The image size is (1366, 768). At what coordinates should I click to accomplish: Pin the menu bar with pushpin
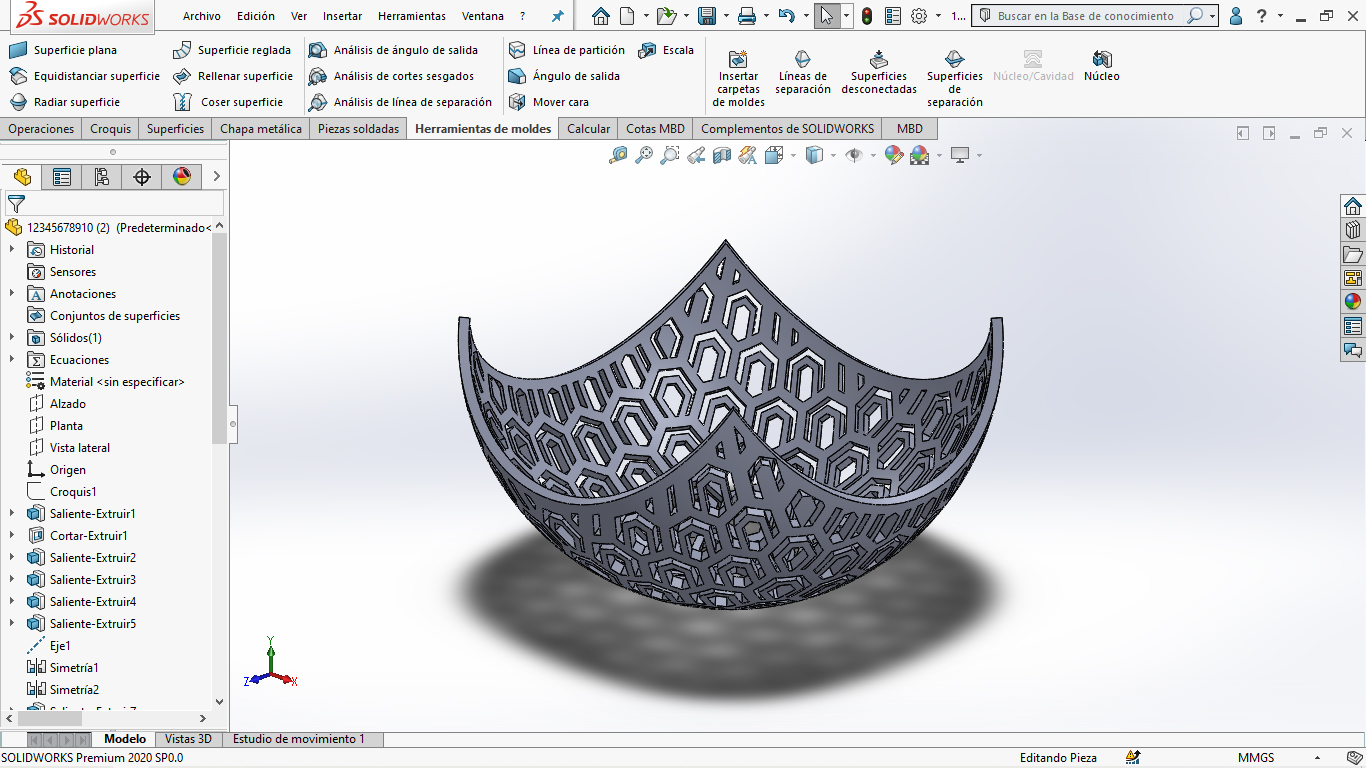(x=558, y=16)
